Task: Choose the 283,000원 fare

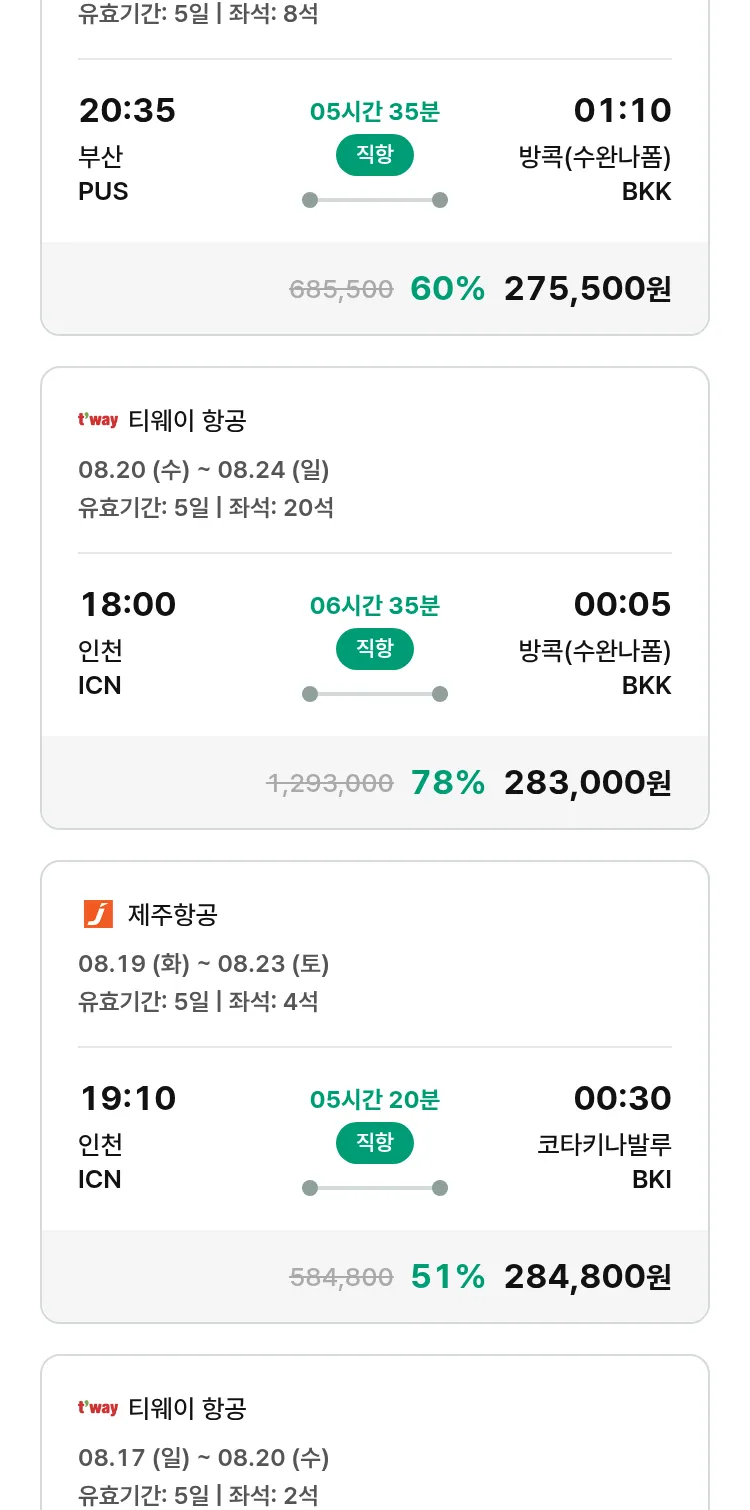Action: 587,783
